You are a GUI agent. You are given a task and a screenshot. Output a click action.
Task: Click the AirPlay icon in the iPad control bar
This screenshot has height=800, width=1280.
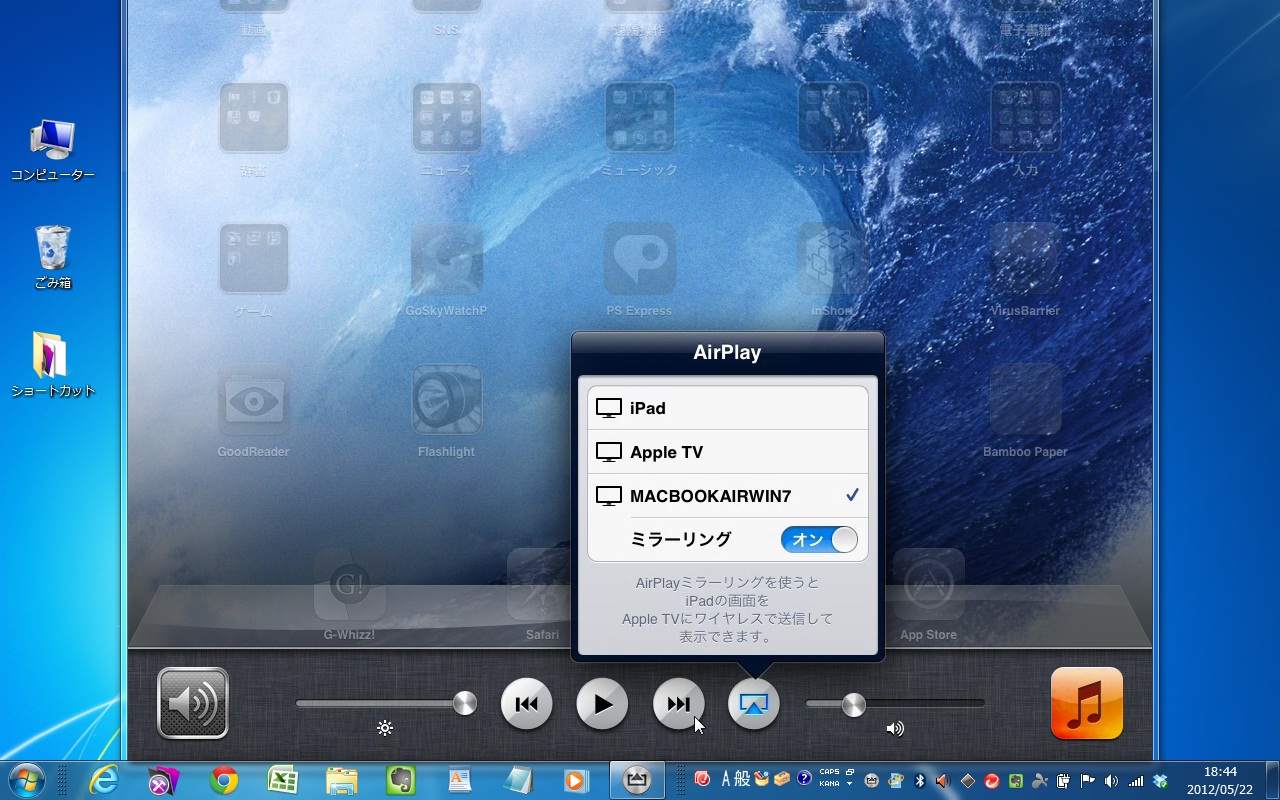(753, 703)
